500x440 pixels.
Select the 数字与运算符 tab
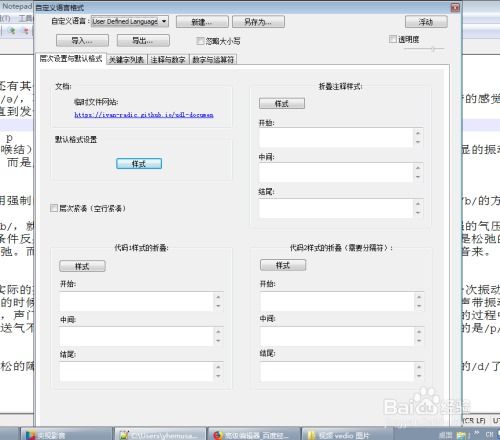click(213, 60)
